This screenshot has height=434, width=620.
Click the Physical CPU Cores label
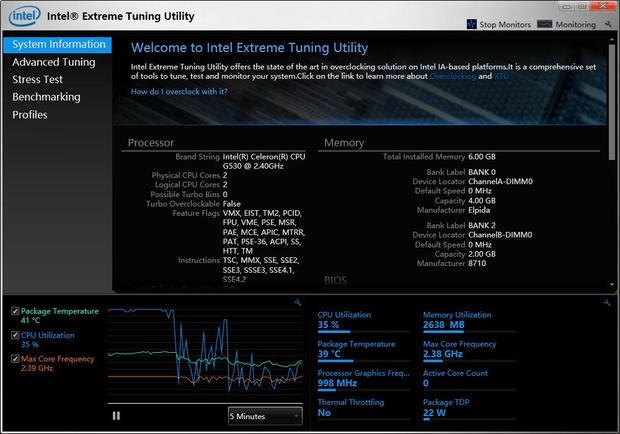185,175
